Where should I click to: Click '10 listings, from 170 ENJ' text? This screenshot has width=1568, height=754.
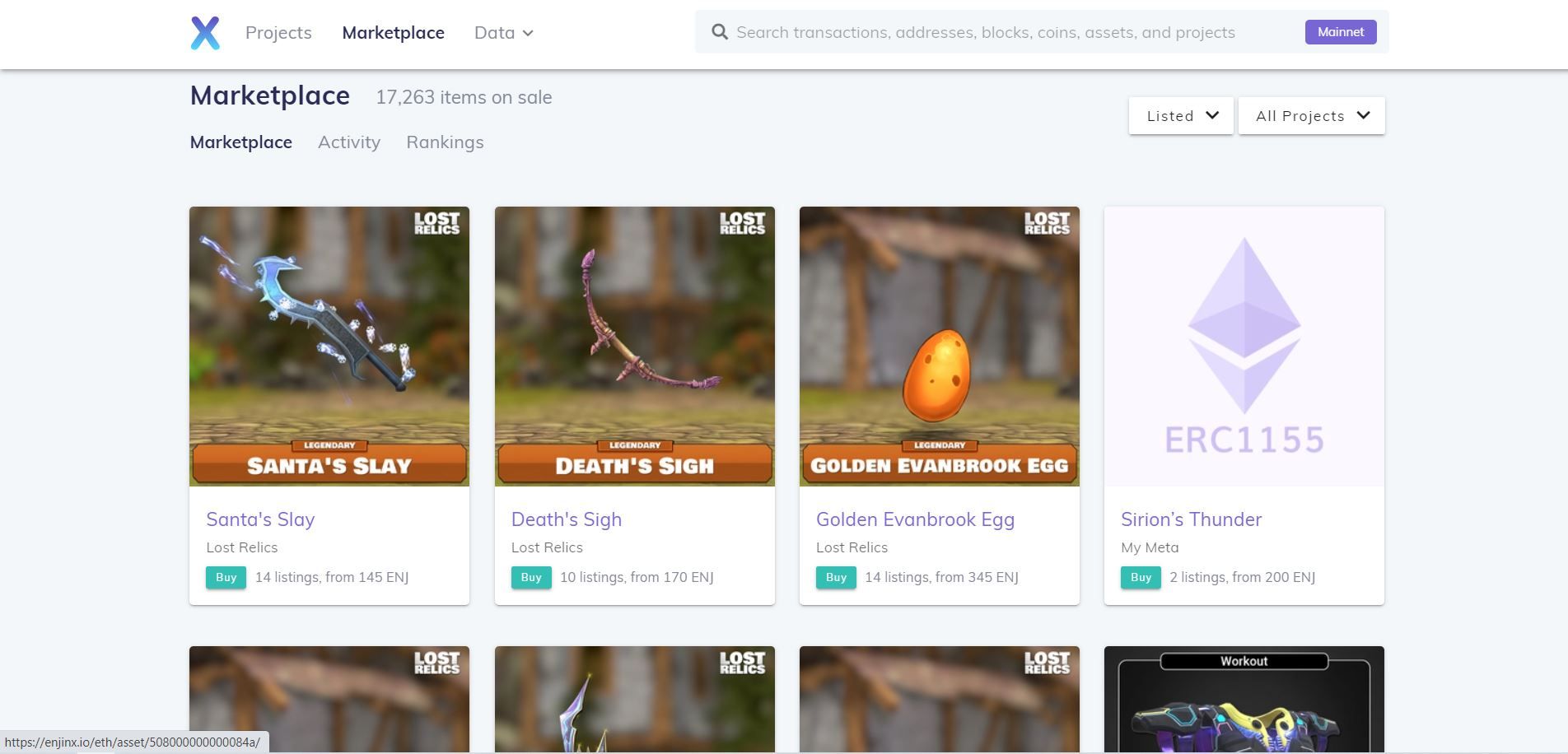[637, 578]
